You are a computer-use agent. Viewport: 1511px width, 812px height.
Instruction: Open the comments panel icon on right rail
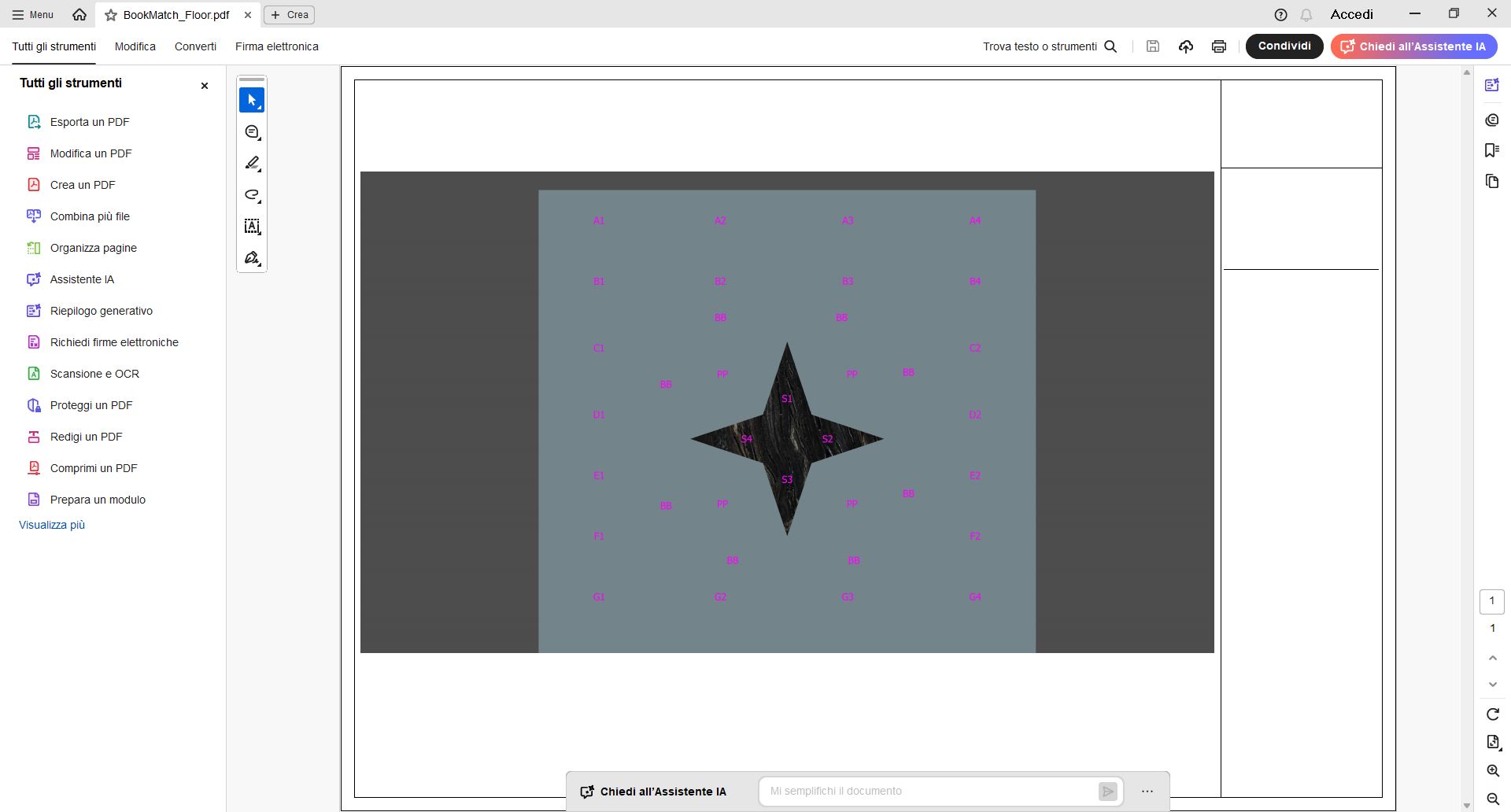1492,120
